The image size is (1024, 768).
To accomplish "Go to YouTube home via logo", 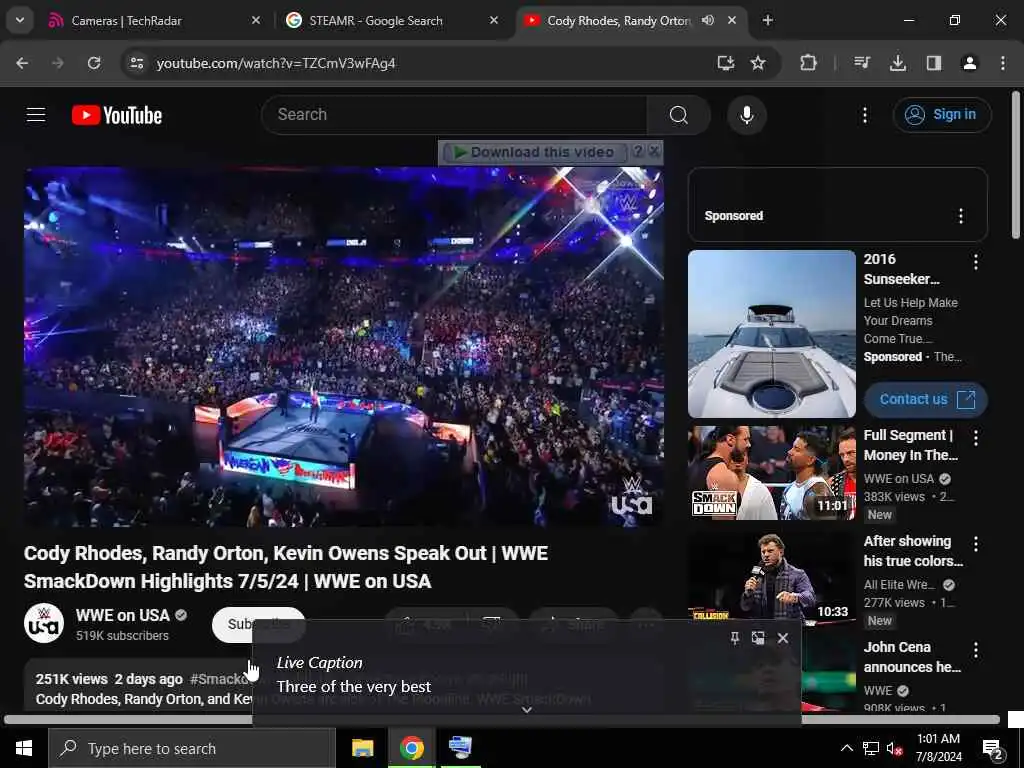I will coord(117,115).
